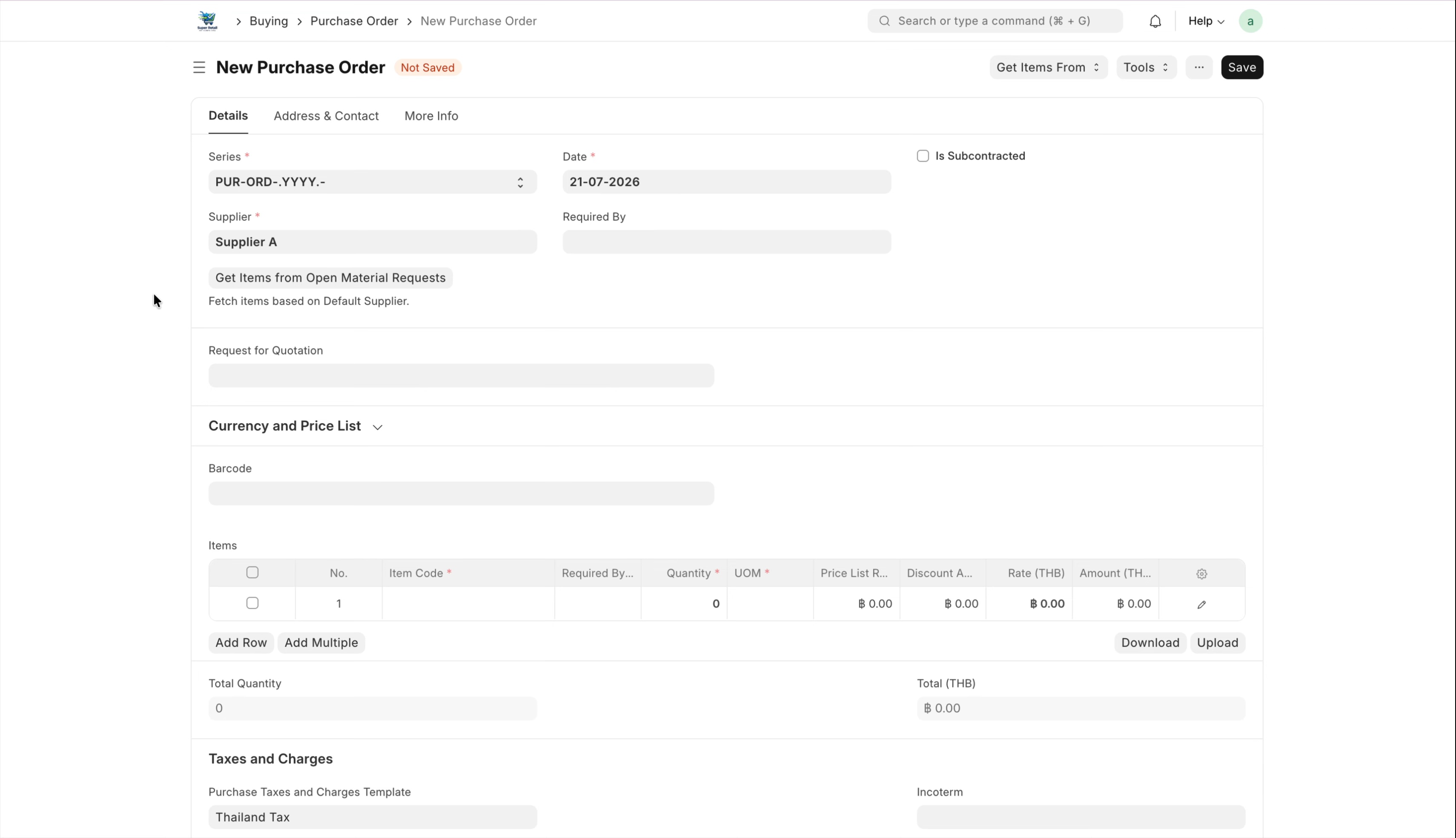This screenshot has height=838, width=1456.
Task: Check the Is Subcontracted checkbox
Action: tap(923, 156)
